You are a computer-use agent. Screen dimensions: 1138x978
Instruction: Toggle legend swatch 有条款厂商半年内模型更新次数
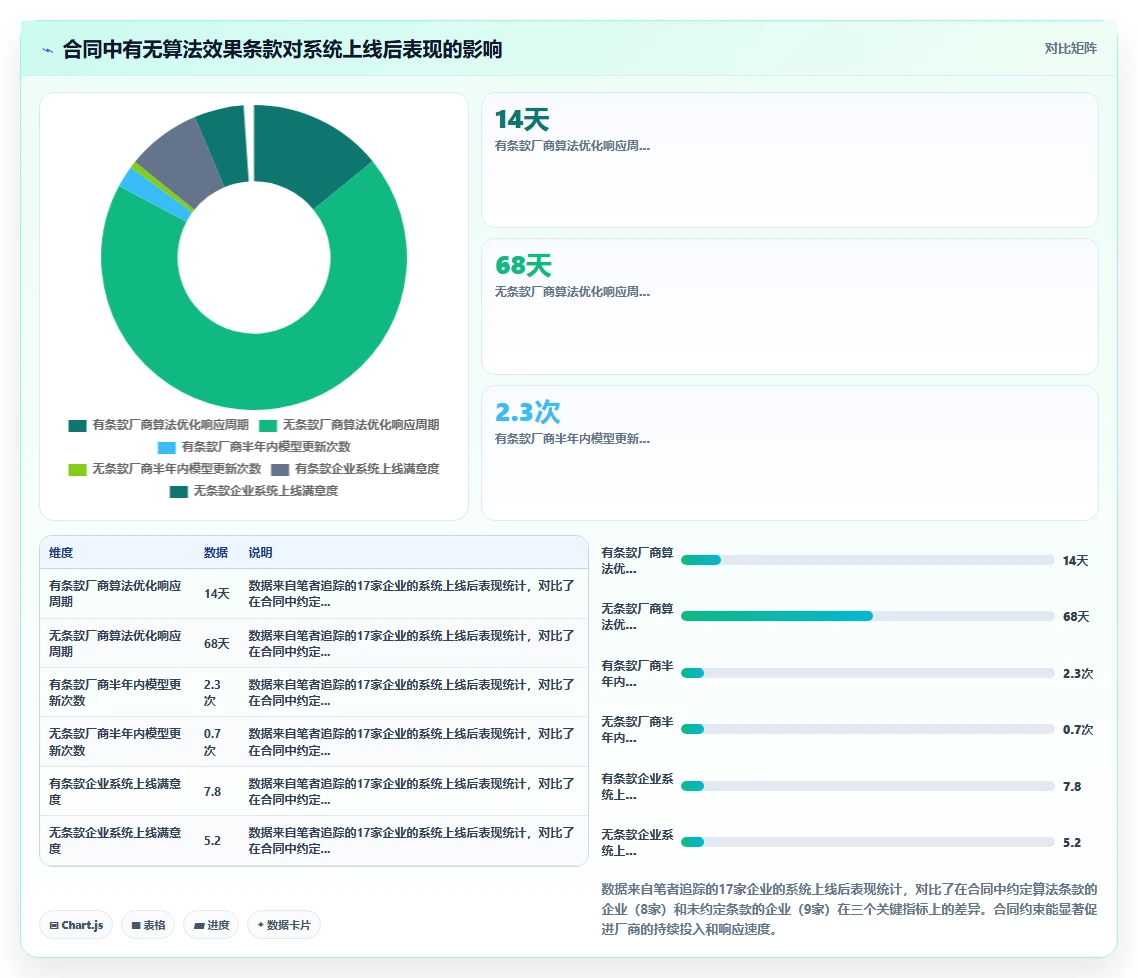click(167, 448)
